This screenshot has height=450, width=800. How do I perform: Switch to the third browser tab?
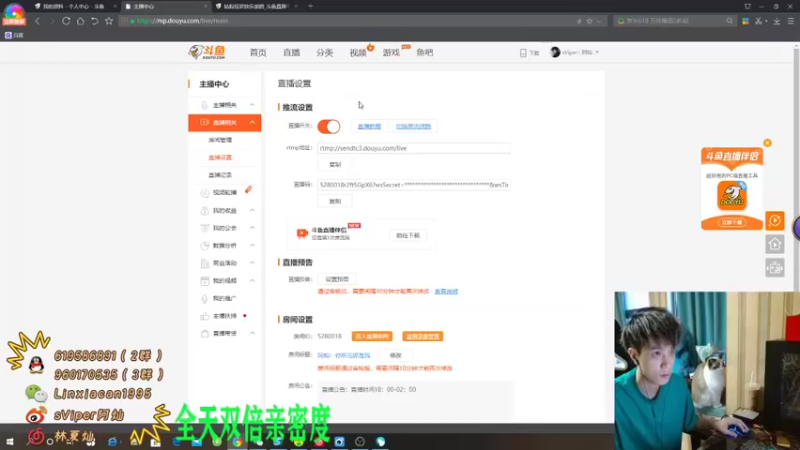(255, 6)
